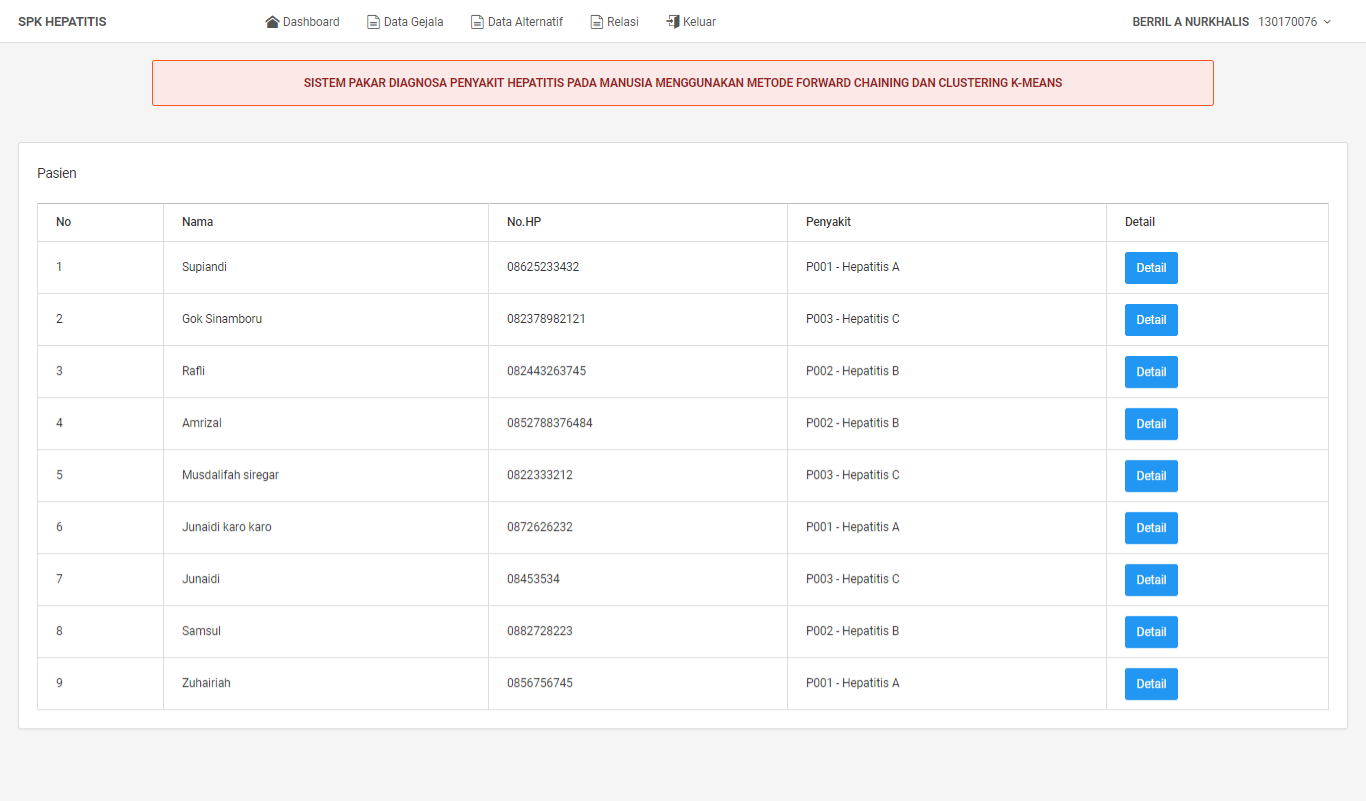Click phone number 0822333212

coord(540,475)
